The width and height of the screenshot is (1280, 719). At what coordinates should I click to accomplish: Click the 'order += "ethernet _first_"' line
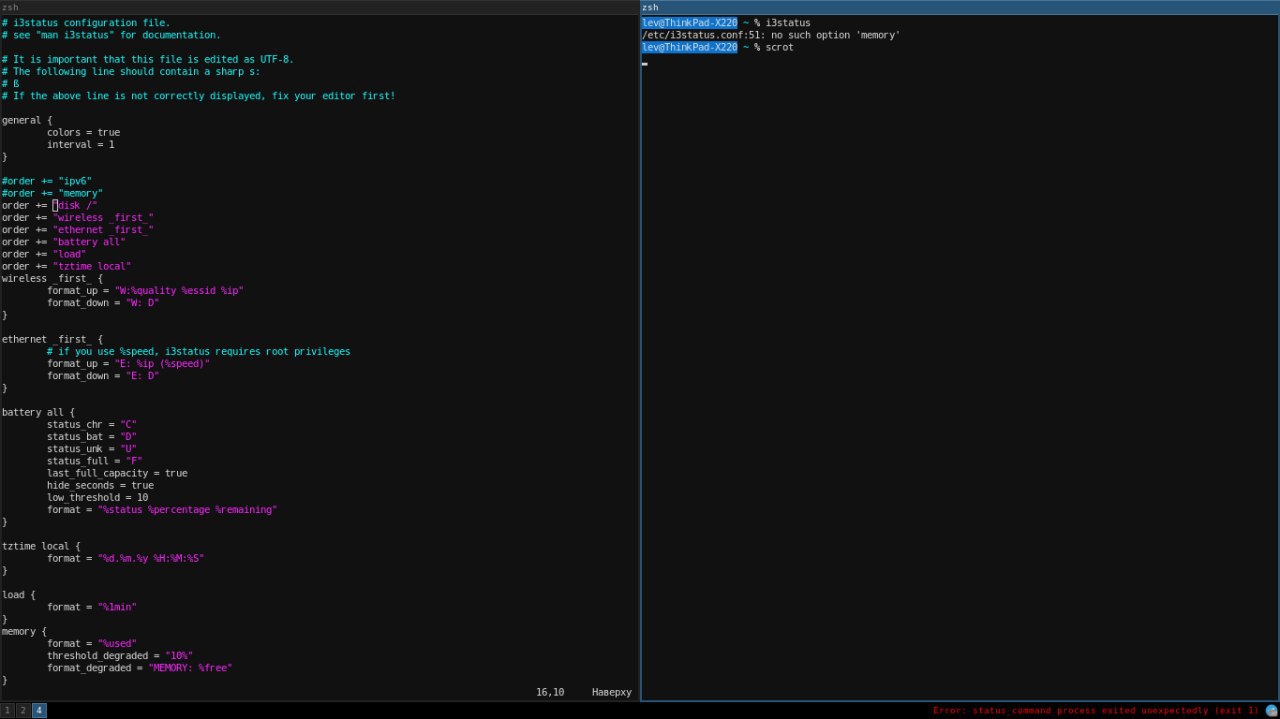pos(78,229)
